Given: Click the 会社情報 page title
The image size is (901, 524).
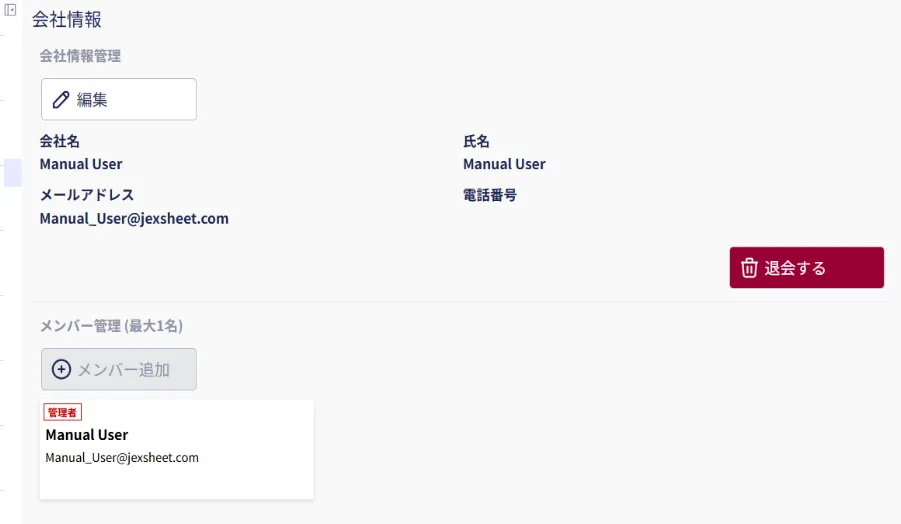Looking at the screenshot, I should coord(67,20).
